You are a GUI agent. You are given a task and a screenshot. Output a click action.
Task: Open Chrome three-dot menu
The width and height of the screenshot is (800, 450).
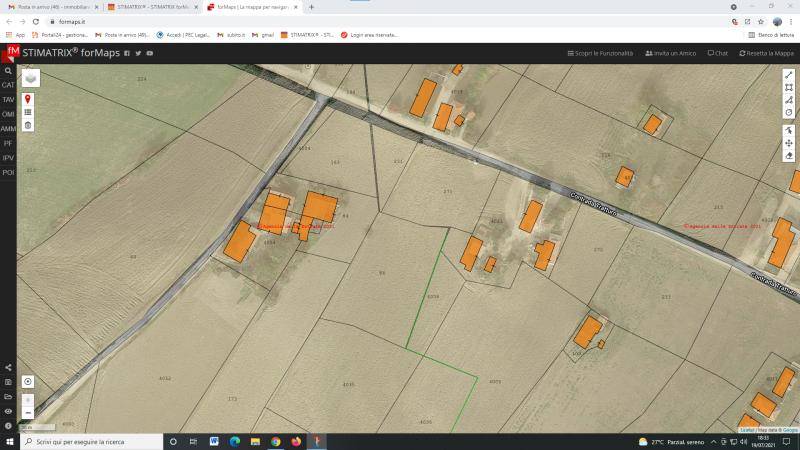click(791, 21)
